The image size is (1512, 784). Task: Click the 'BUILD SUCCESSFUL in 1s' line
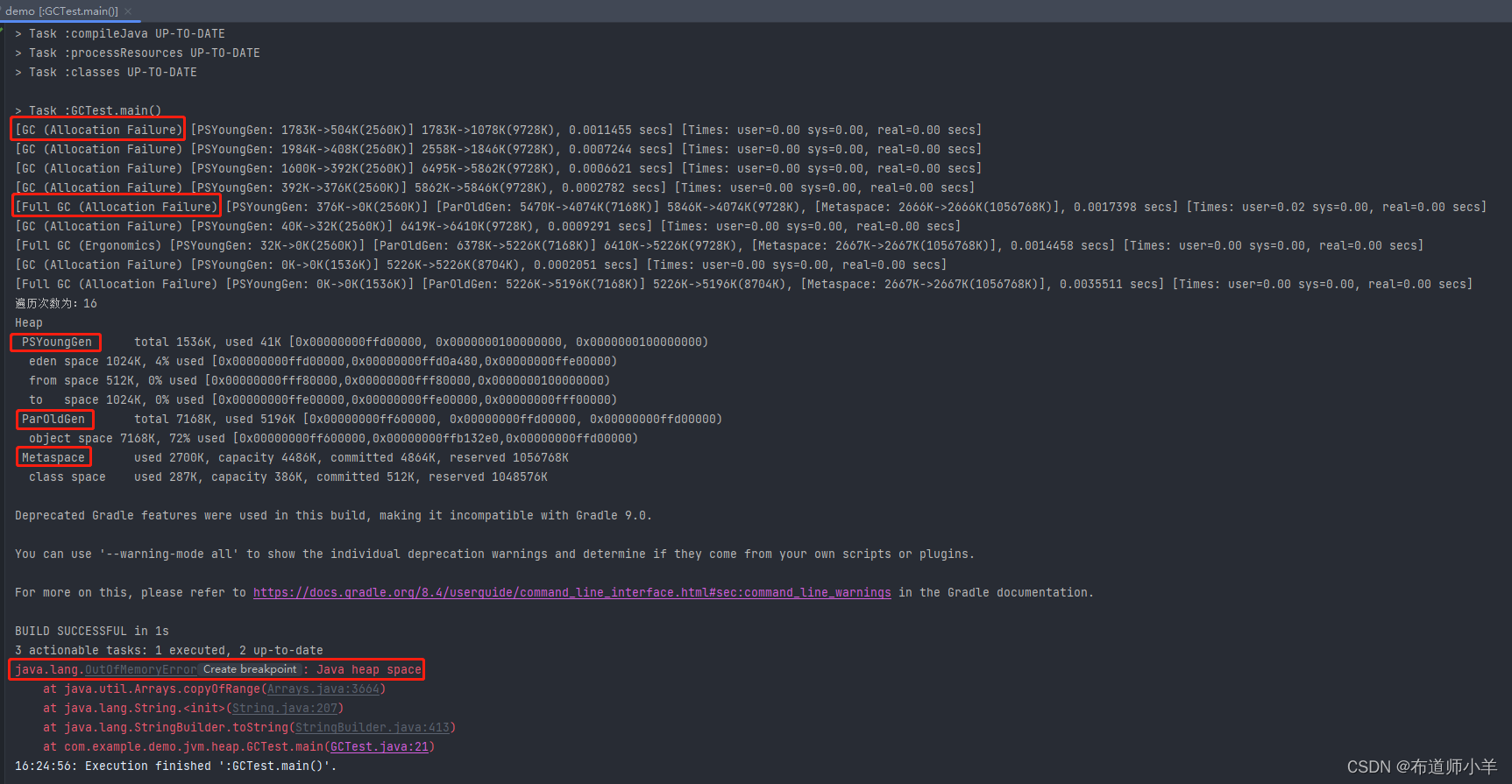[92, 632]
